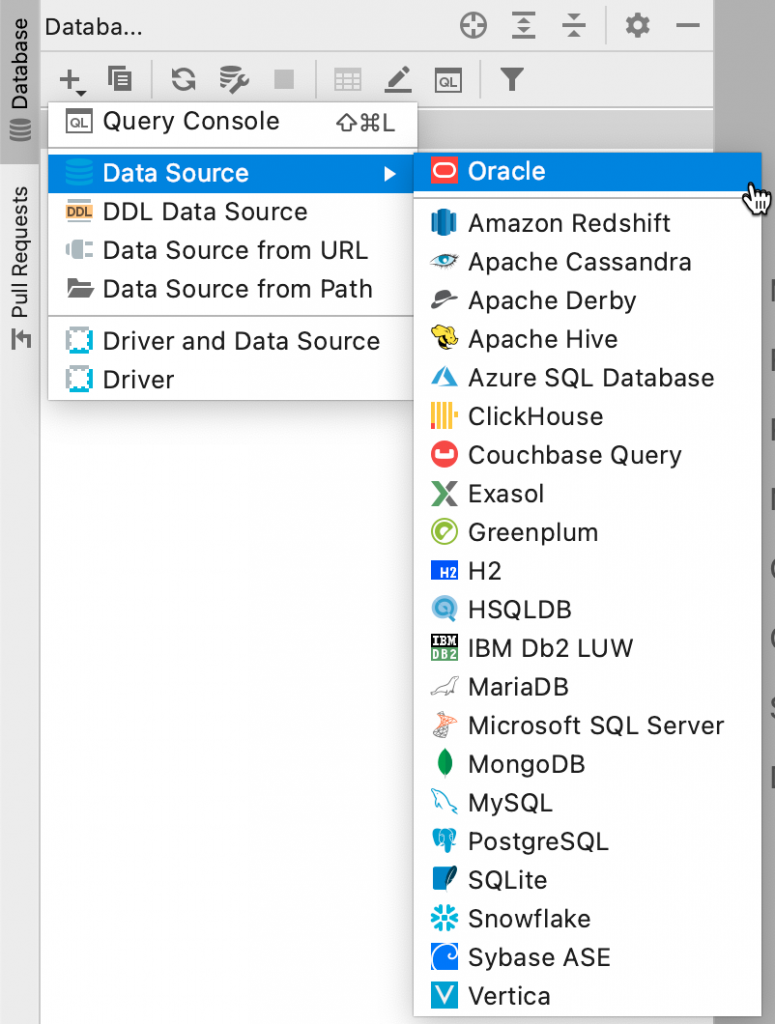Screen dimensions: 775x1024
Task: Open a Query Console via the QL toolbar icon
Action: point(448,79)
